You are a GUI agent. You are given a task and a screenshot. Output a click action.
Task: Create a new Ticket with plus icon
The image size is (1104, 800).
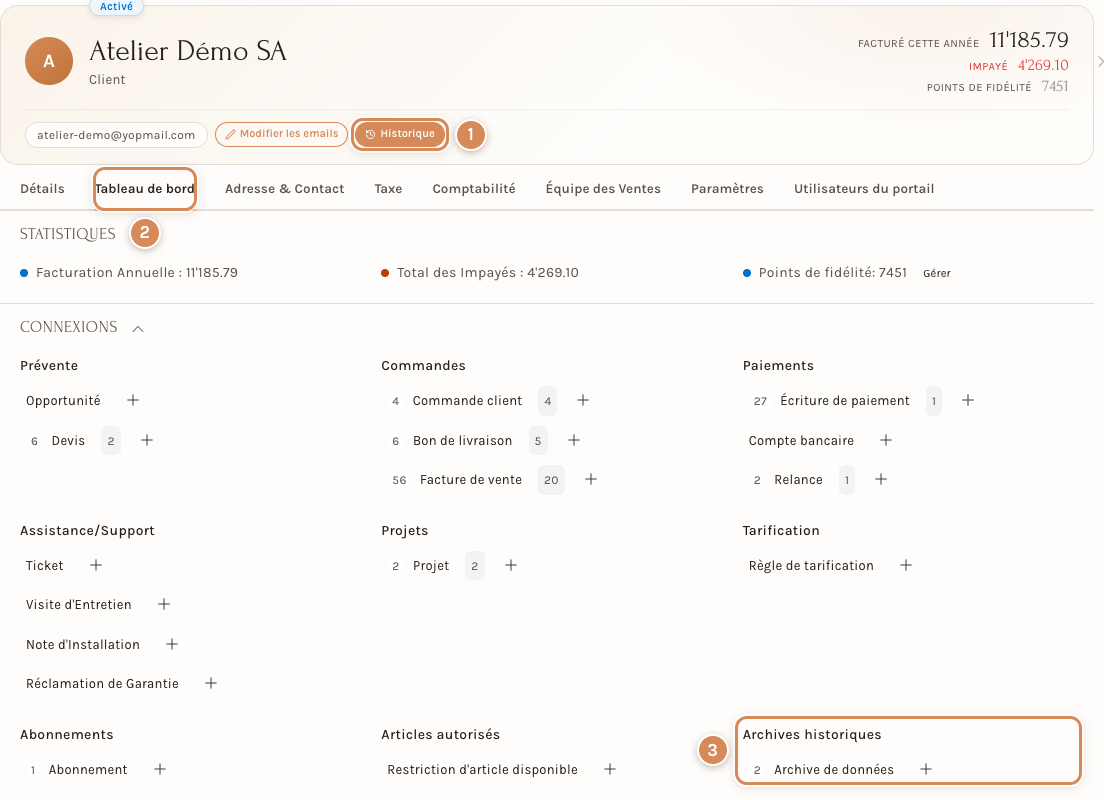pyautogui.click(x=96, y=565)
